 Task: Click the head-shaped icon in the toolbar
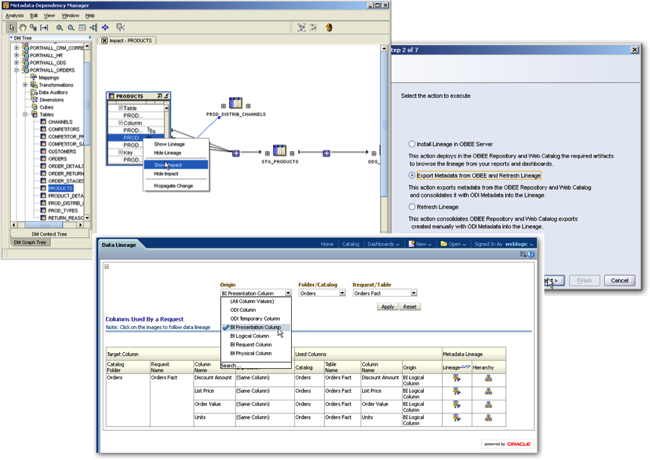pos(329,28)
